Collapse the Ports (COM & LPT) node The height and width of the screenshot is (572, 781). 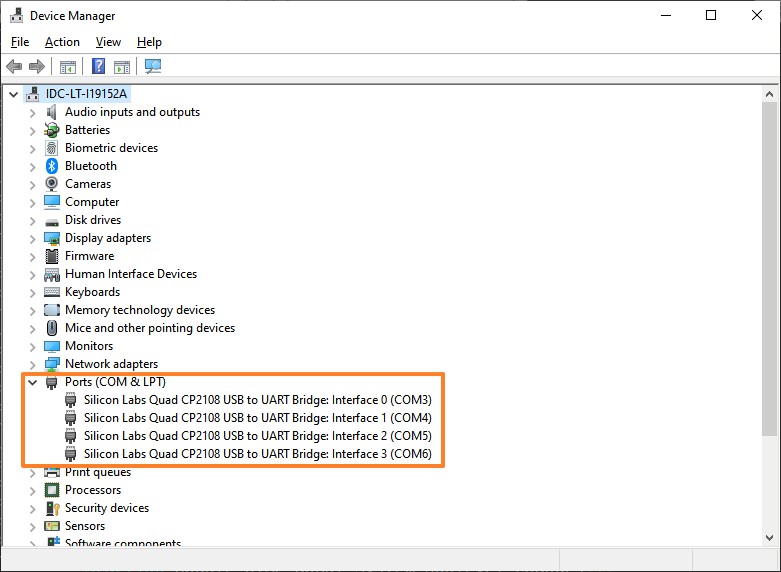coord(32,382)
